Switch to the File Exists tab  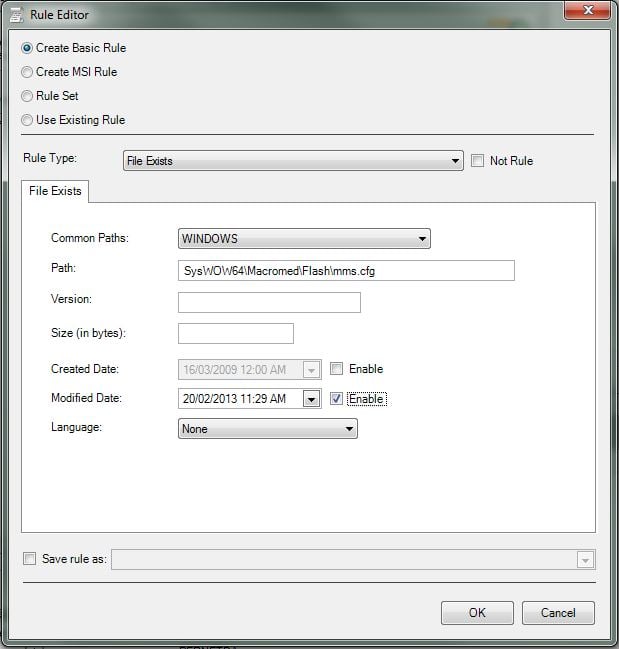click(x=55, y=191)
